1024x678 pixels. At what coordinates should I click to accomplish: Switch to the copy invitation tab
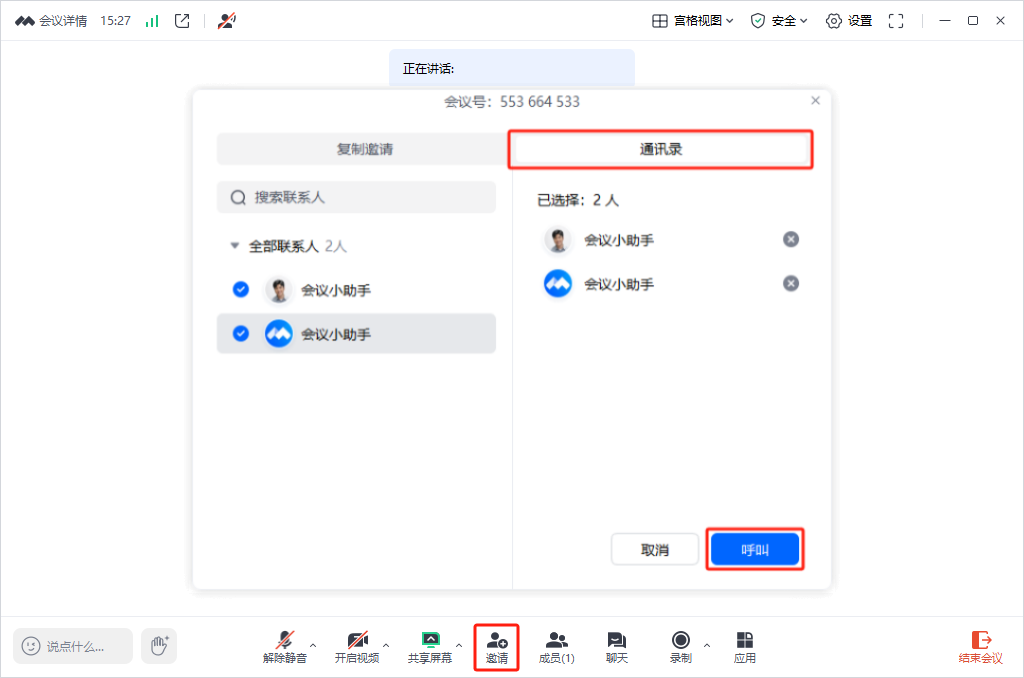coord(363,149)
